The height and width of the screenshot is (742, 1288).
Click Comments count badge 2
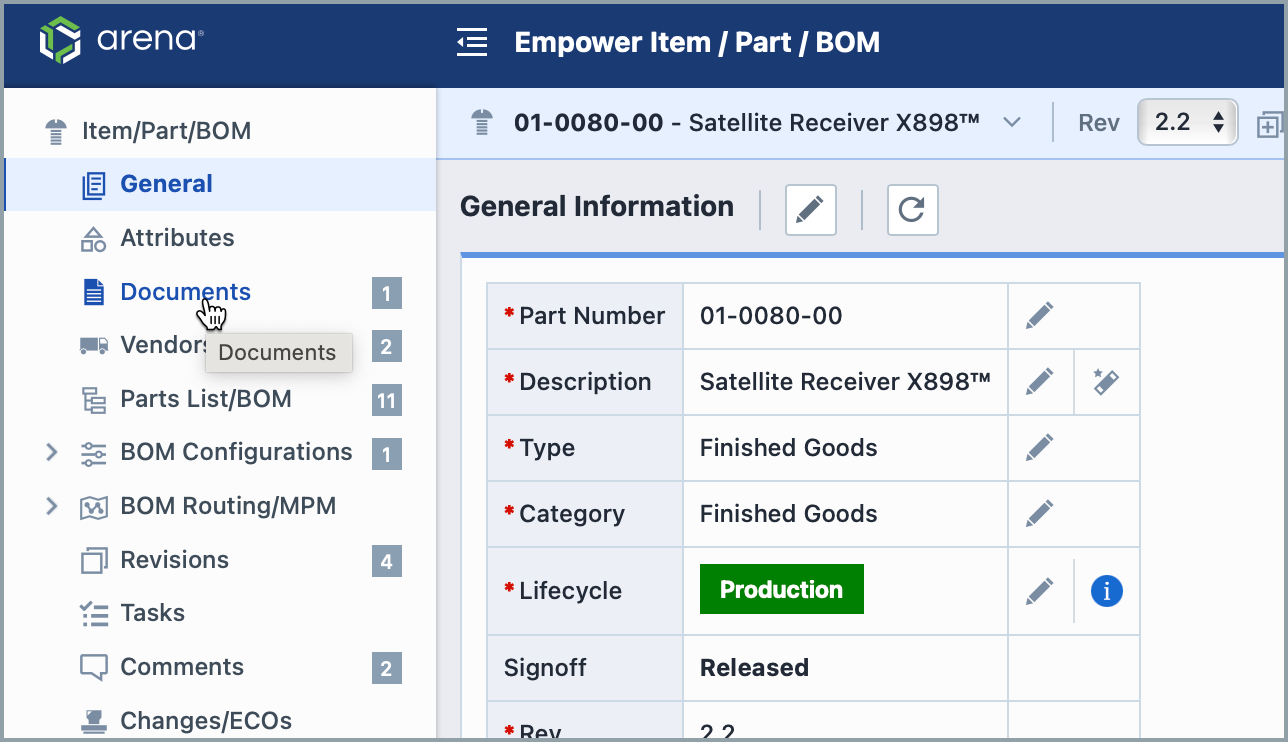tap(387, 669)
